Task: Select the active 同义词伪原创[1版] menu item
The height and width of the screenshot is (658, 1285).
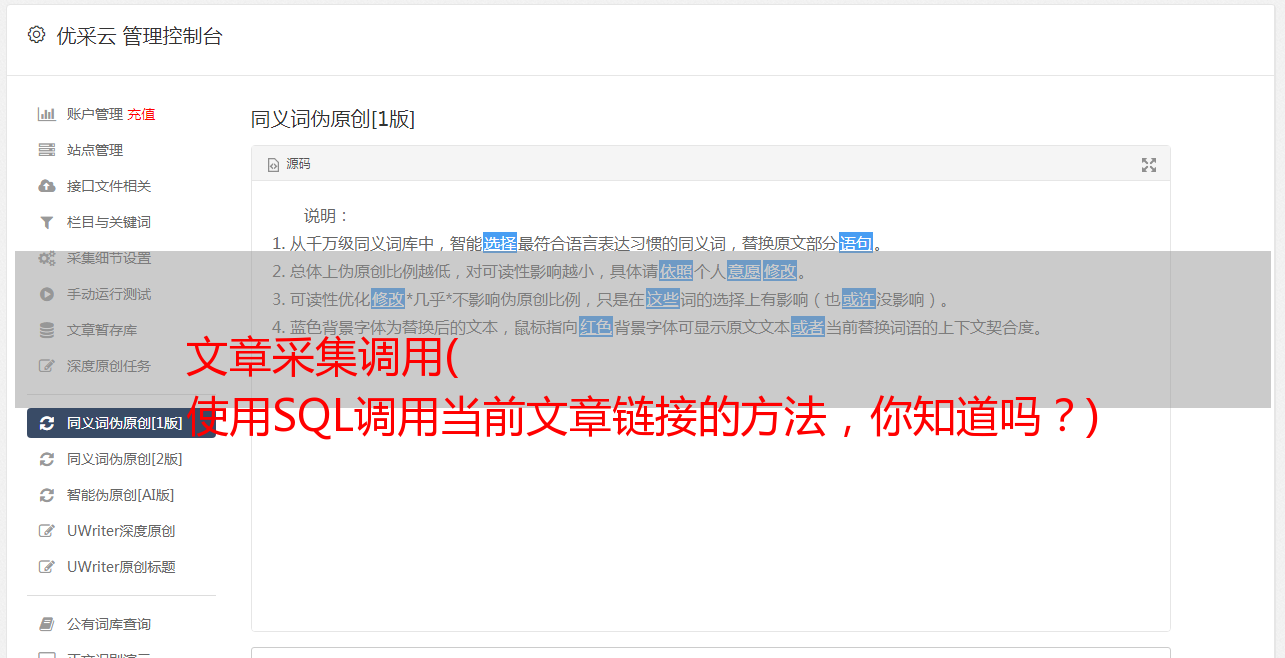Action: click(121, 423)
